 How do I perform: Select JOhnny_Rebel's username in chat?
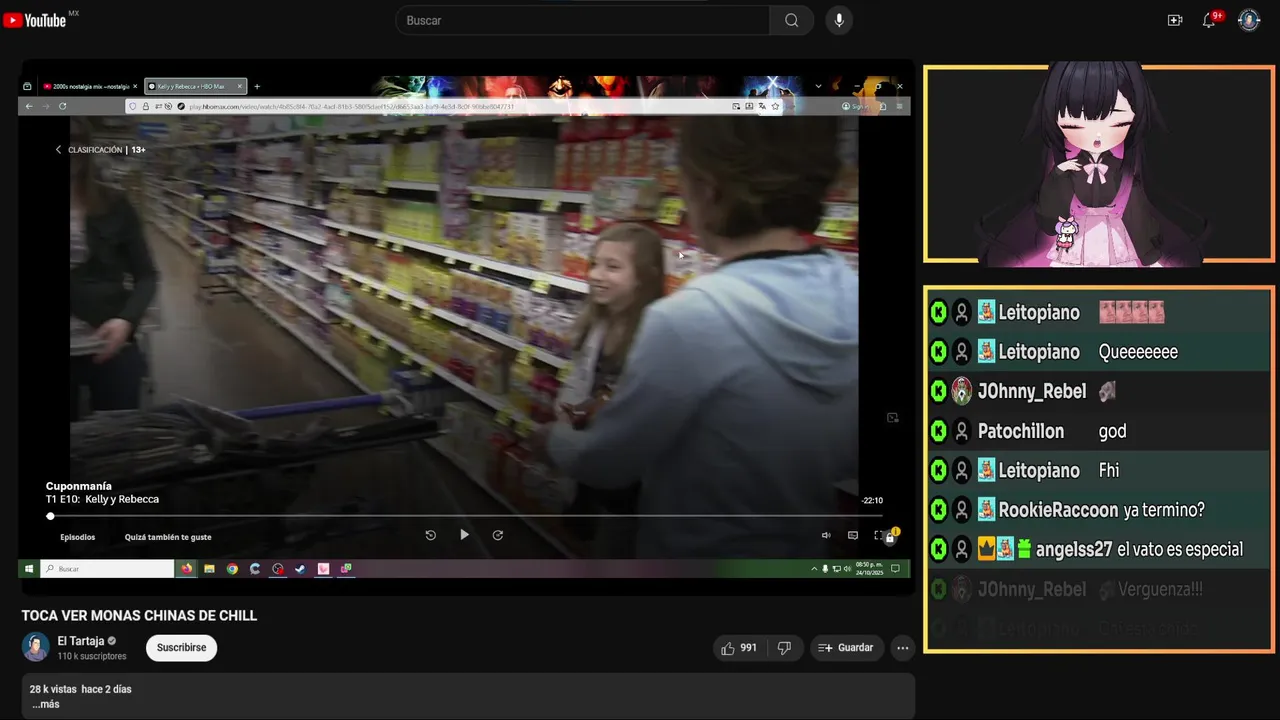click(1032, 391)
